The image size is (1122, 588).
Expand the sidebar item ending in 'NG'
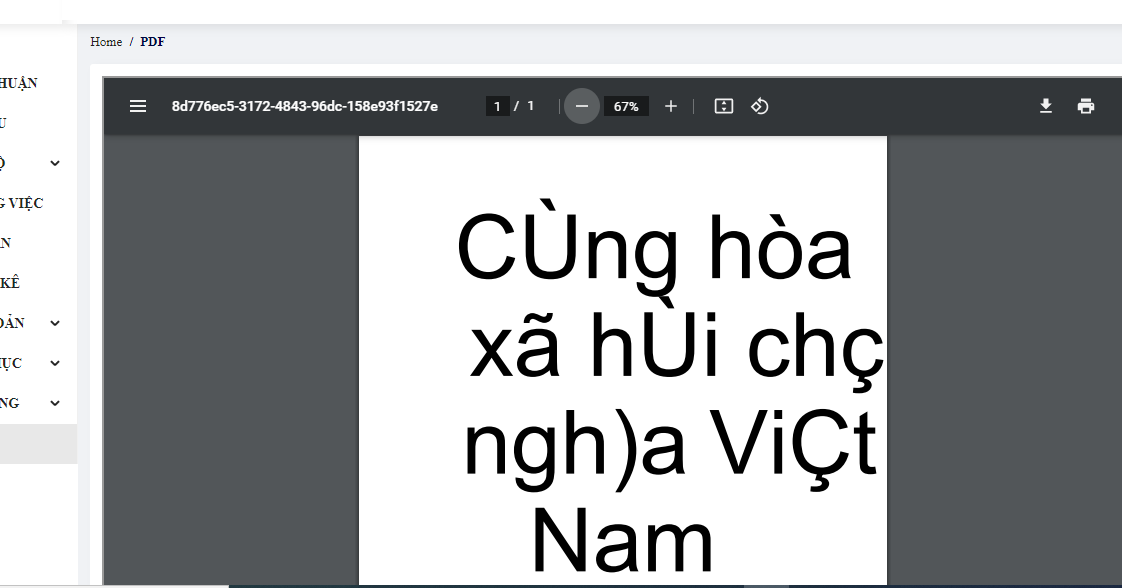(55, 403)
